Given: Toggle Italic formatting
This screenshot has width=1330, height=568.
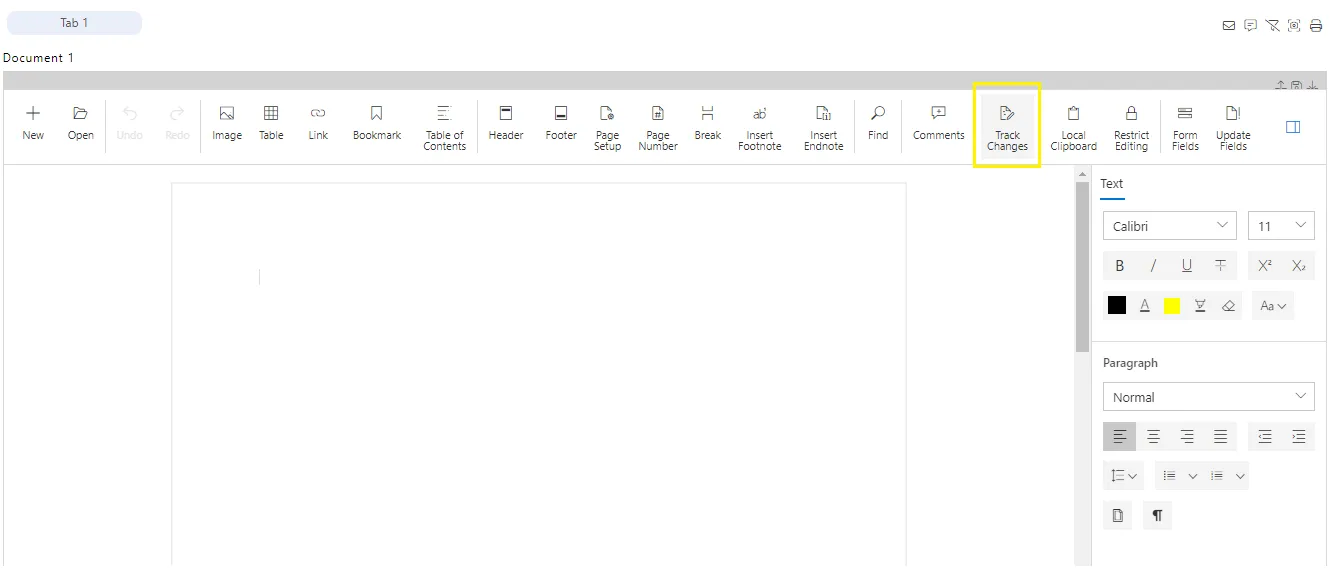Looking at the screenshot, I should pos(1153,265).
